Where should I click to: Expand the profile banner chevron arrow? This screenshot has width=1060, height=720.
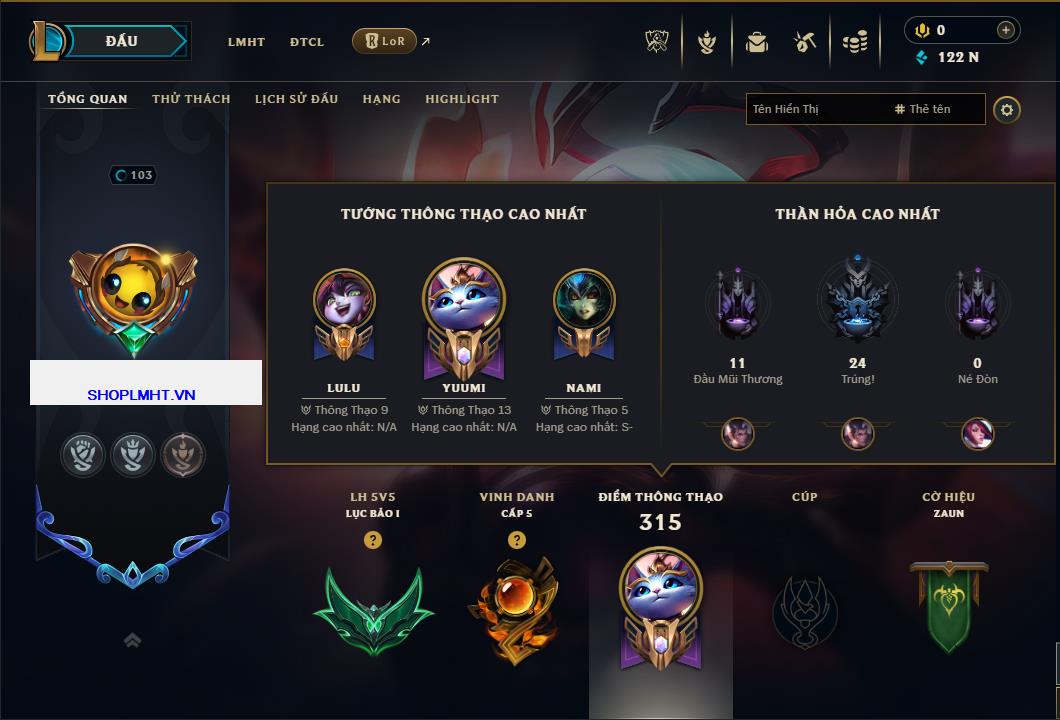point(132,640)
